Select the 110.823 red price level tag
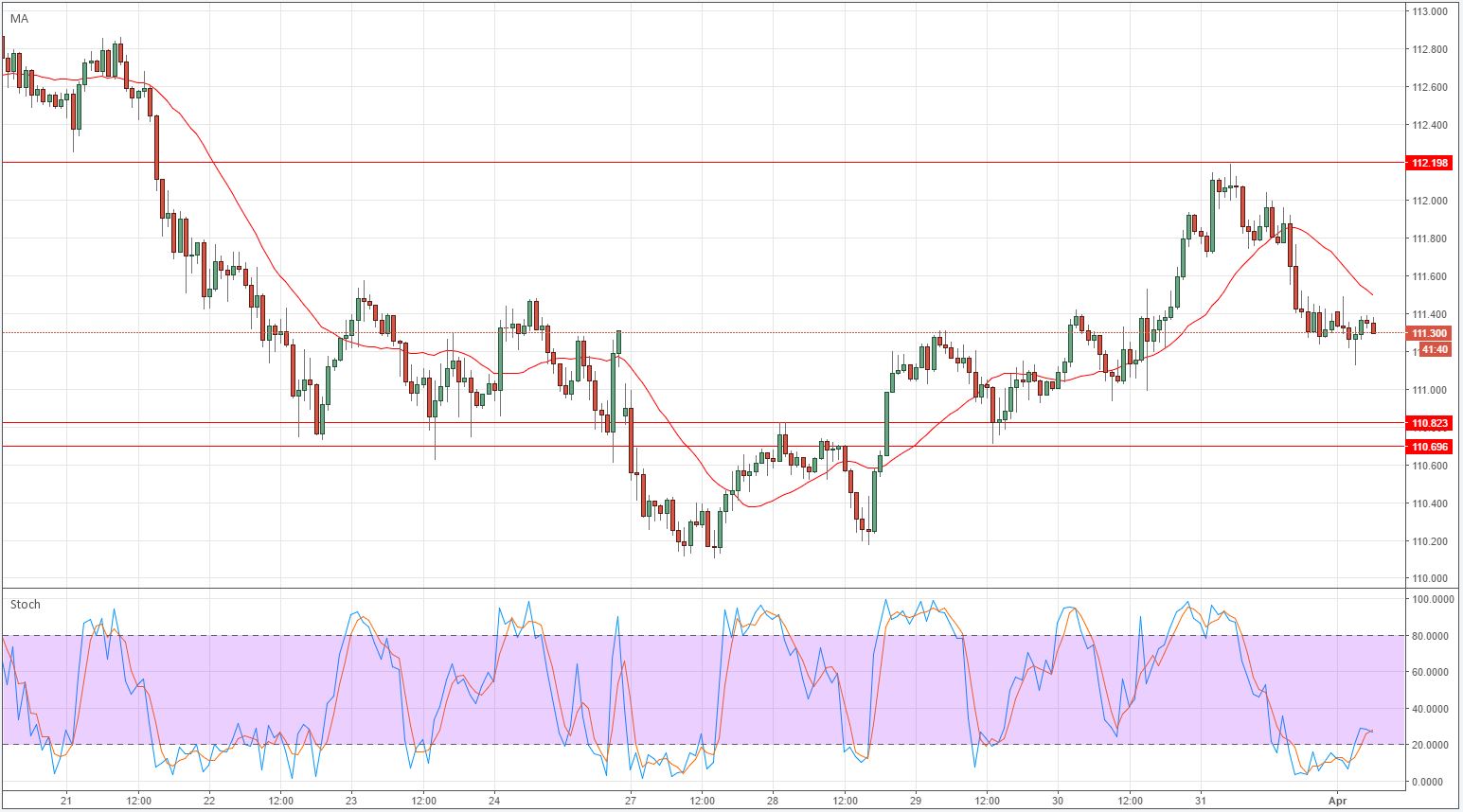Viewport: 1463px width, 812px height. (x=1430, y=423)
